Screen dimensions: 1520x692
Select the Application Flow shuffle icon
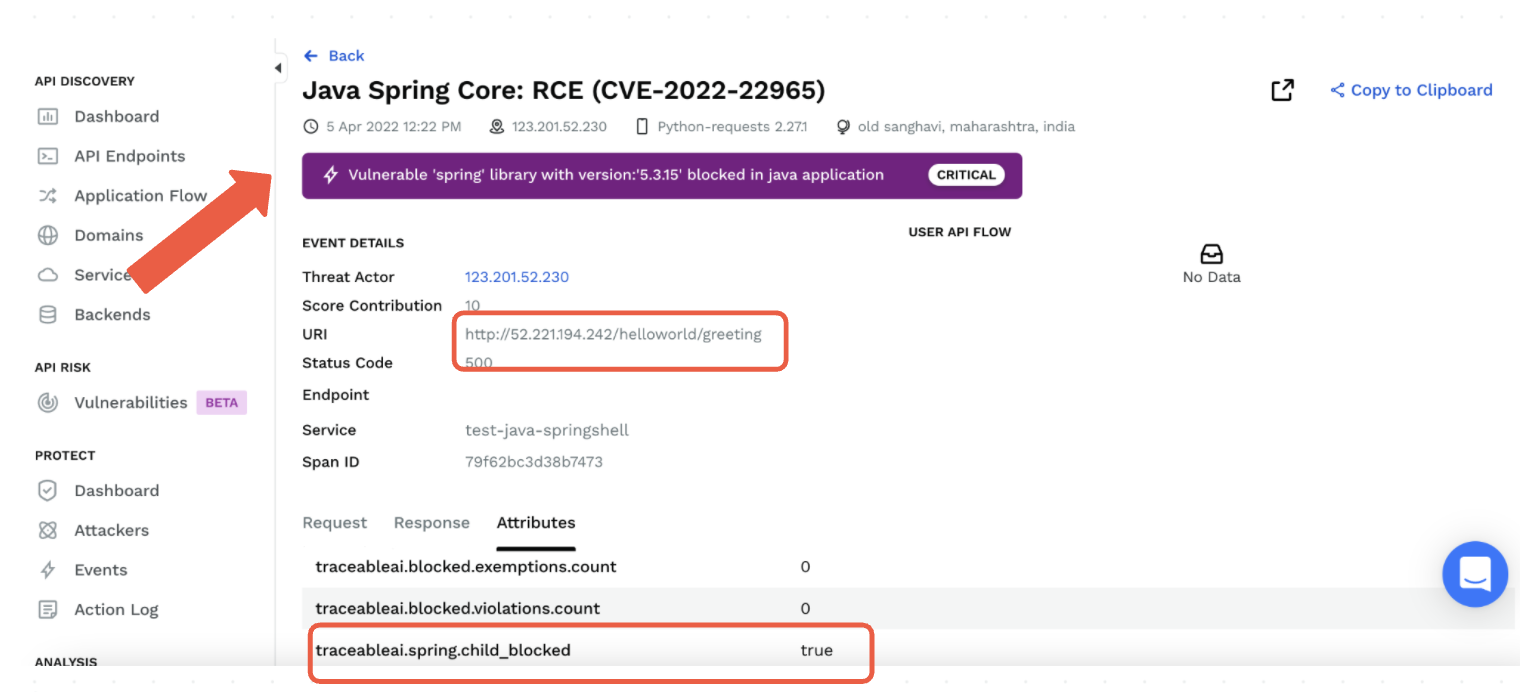click(x=47, y=196)
